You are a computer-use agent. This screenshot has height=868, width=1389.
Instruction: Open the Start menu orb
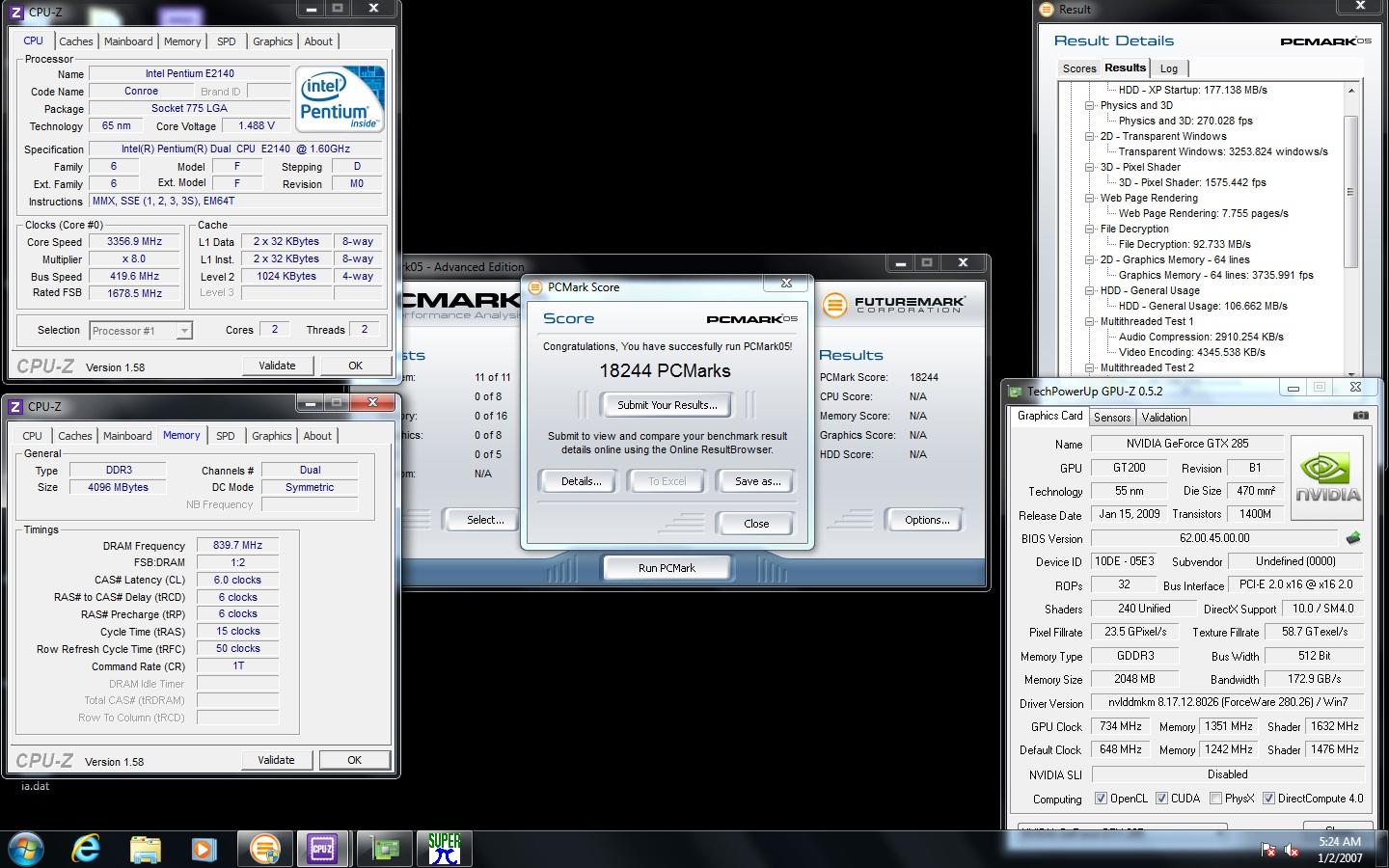(x=26, y=849)
